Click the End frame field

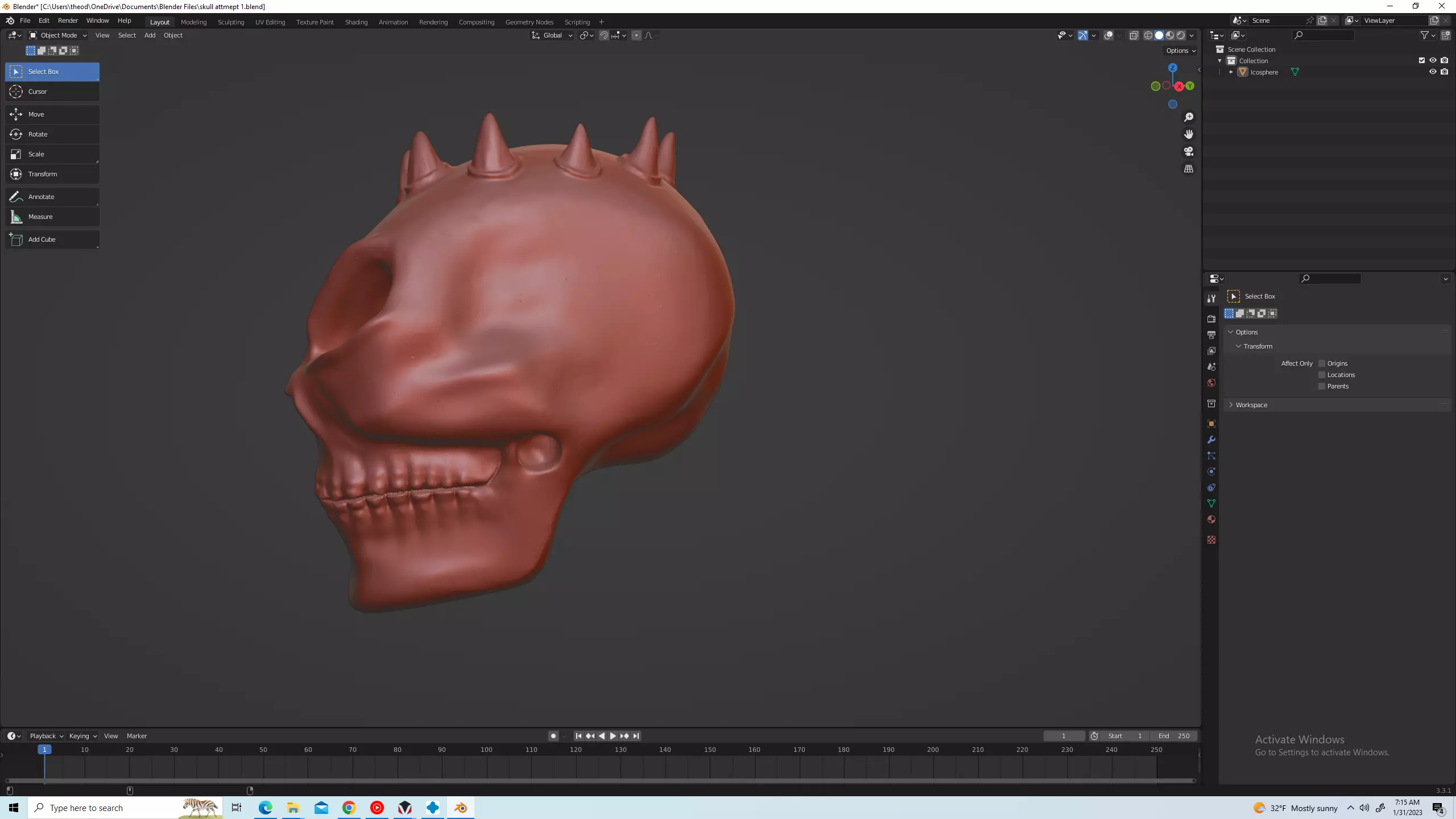click(x=1174, y=736)
